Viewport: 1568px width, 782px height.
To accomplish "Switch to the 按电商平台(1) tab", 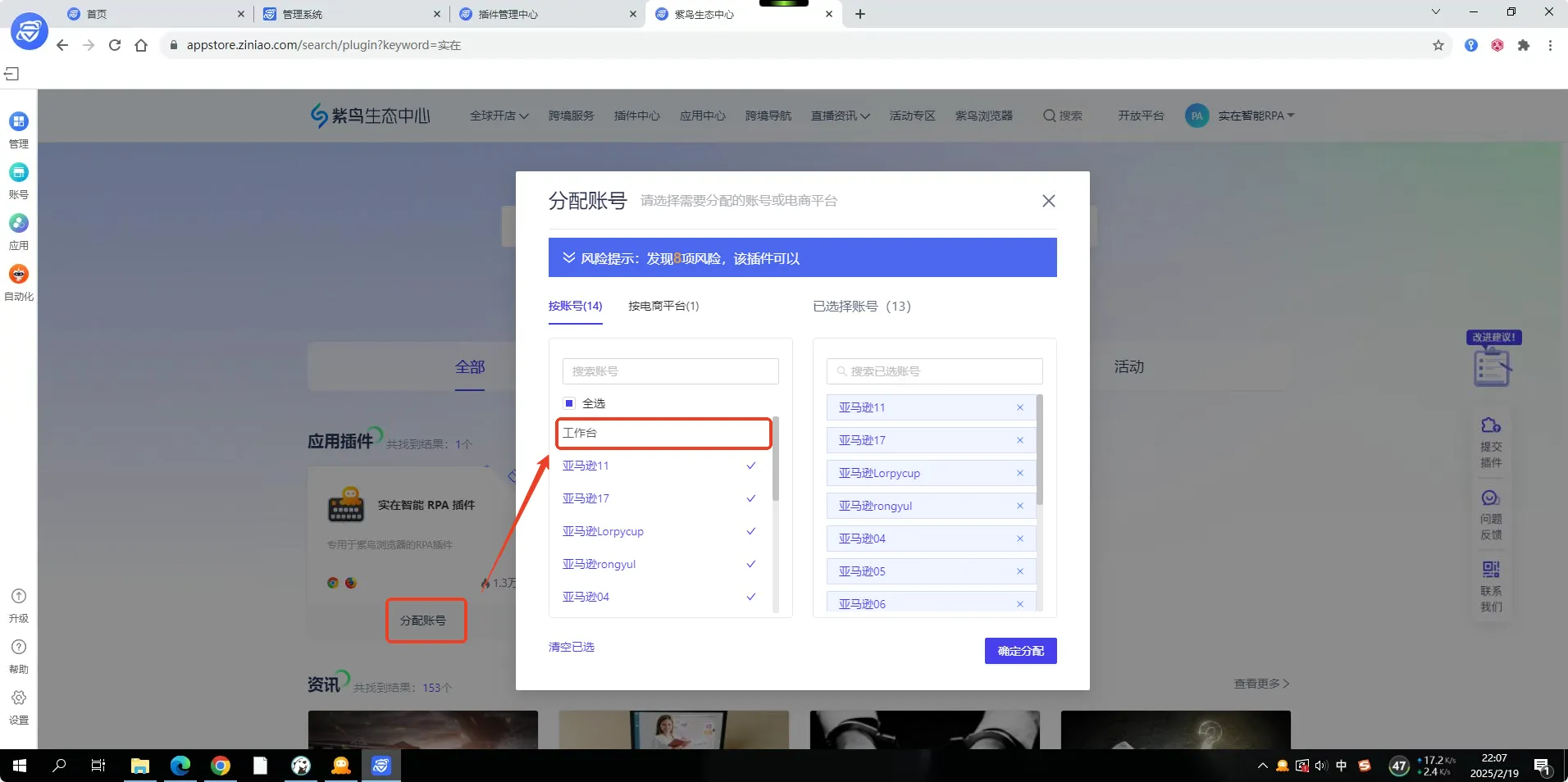I will pyautogui.click(x=663, y=306).
